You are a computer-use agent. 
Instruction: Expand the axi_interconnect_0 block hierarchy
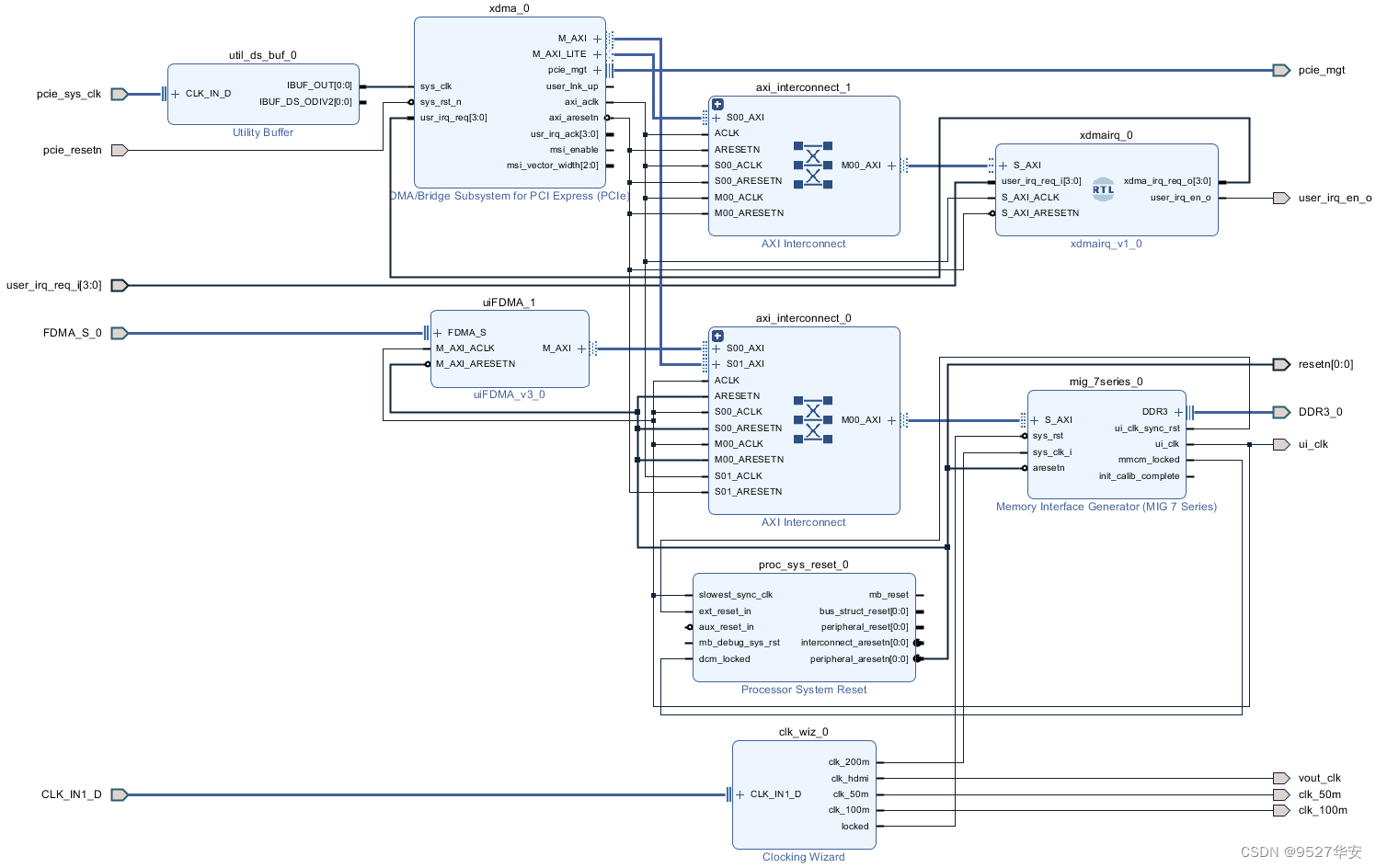click(717, 336)
